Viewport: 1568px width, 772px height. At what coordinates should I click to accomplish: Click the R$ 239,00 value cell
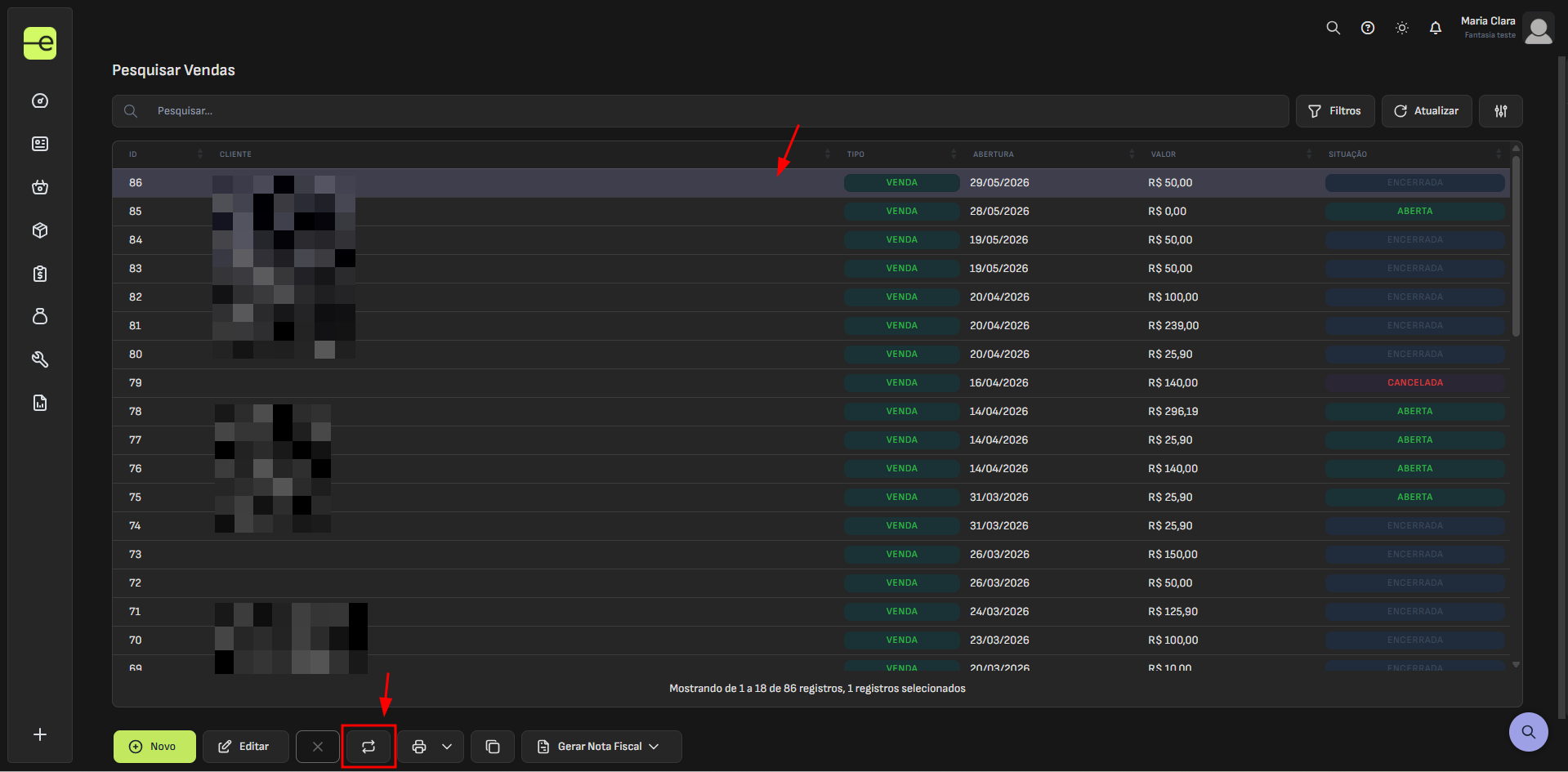point(1173,326)
